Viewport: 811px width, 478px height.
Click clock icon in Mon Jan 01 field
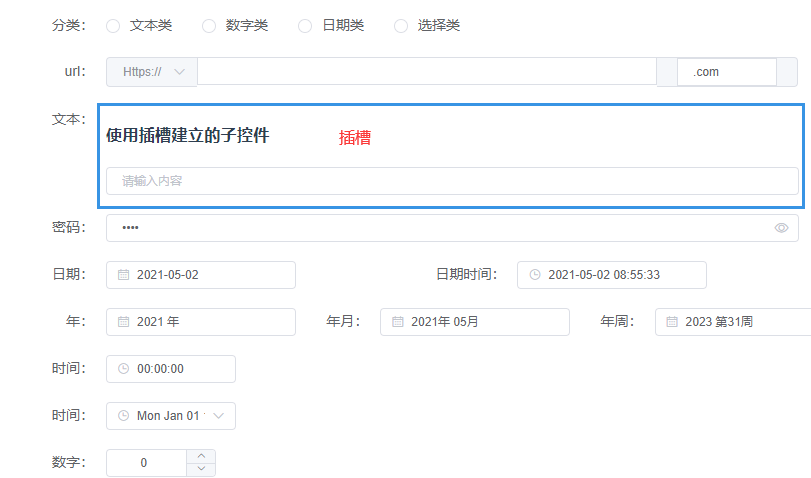coord(123,416)
